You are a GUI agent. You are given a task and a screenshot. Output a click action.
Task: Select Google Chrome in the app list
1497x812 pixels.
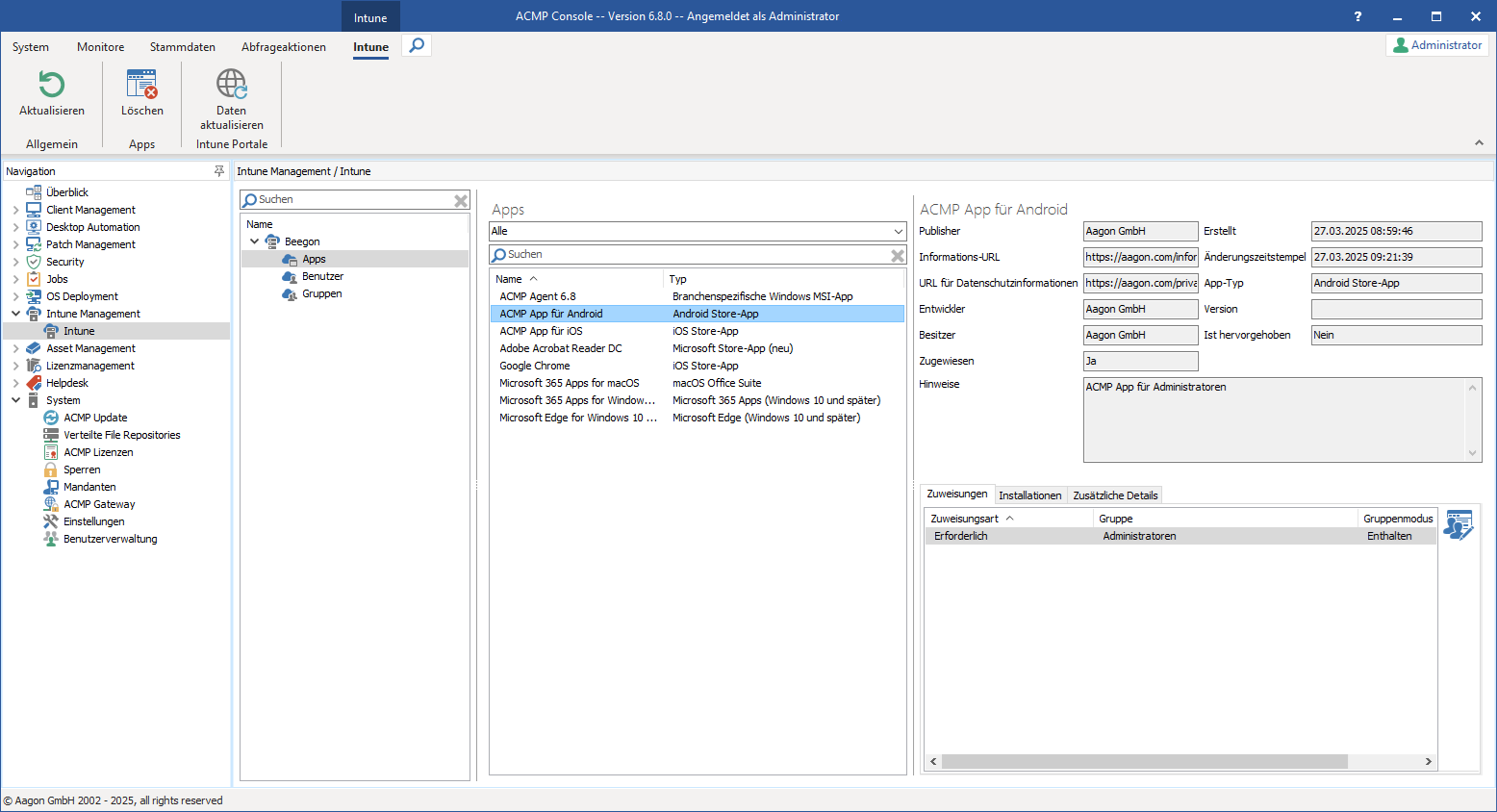[535, 365]
